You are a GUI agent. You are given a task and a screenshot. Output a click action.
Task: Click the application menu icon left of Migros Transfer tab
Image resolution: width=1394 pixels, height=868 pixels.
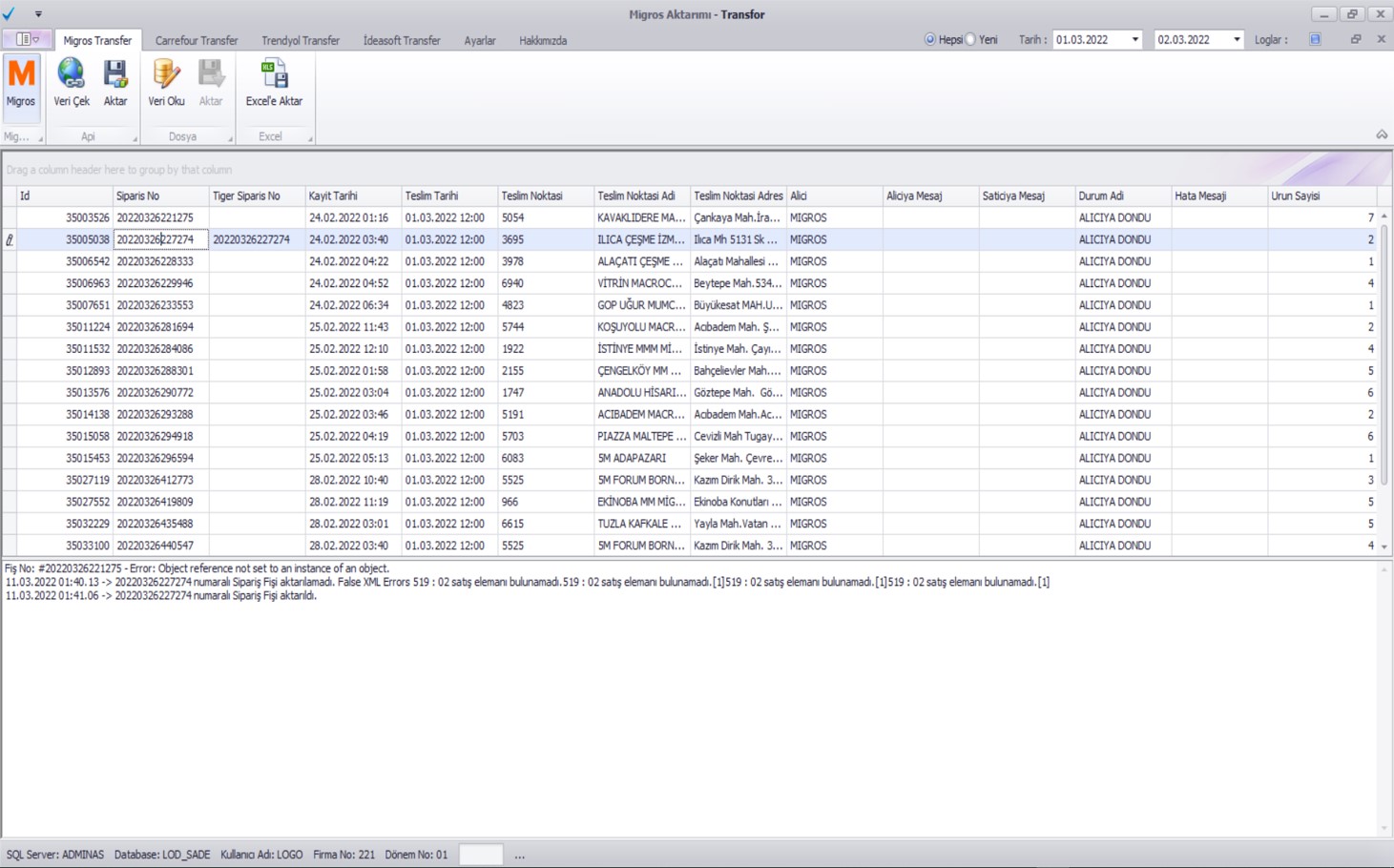click(26, 40)
